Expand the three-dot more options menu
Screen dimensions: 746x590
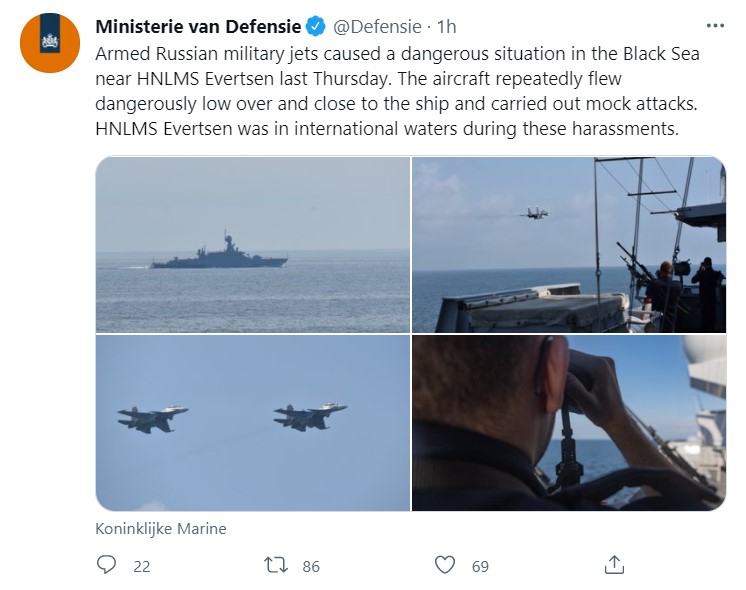point(714,26)
